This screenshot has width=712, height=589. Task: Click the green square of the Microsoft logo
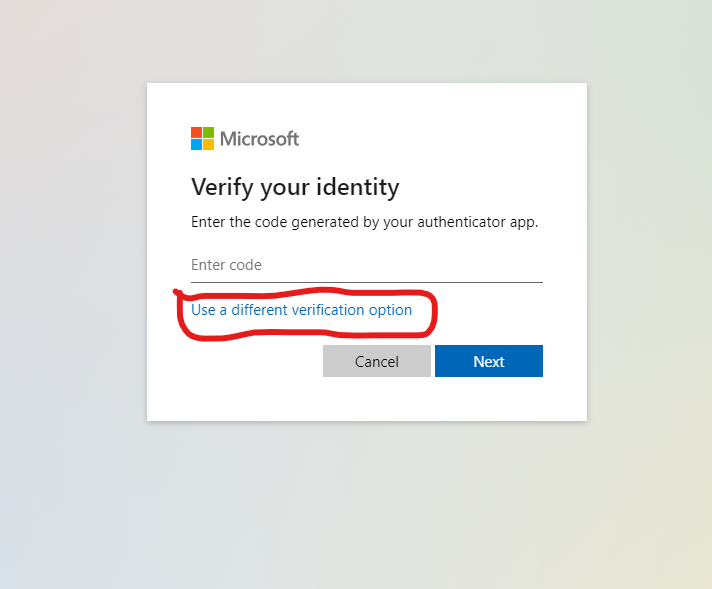208,132
